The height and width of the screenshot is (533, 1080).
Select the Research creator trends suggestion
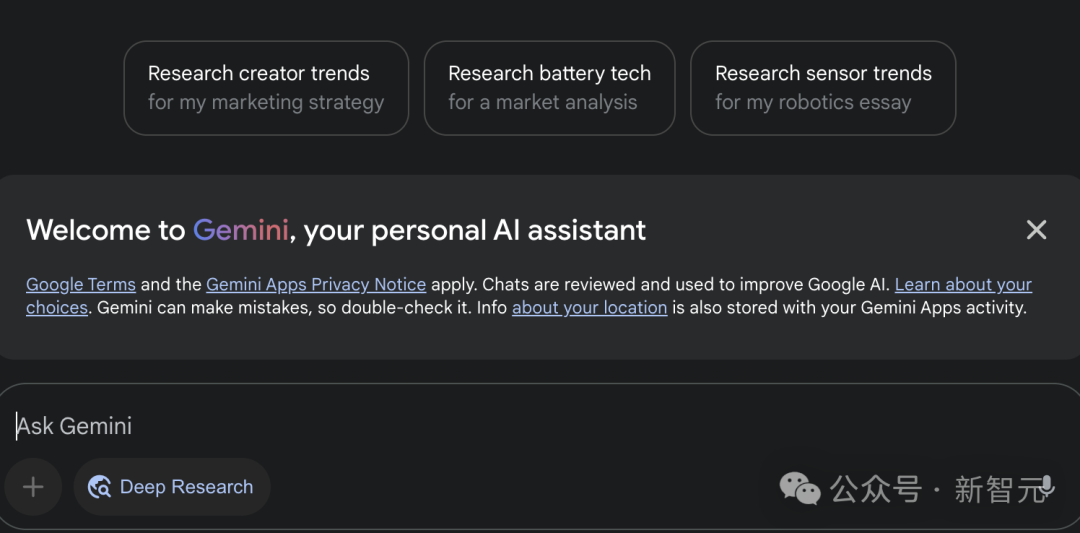266,88
